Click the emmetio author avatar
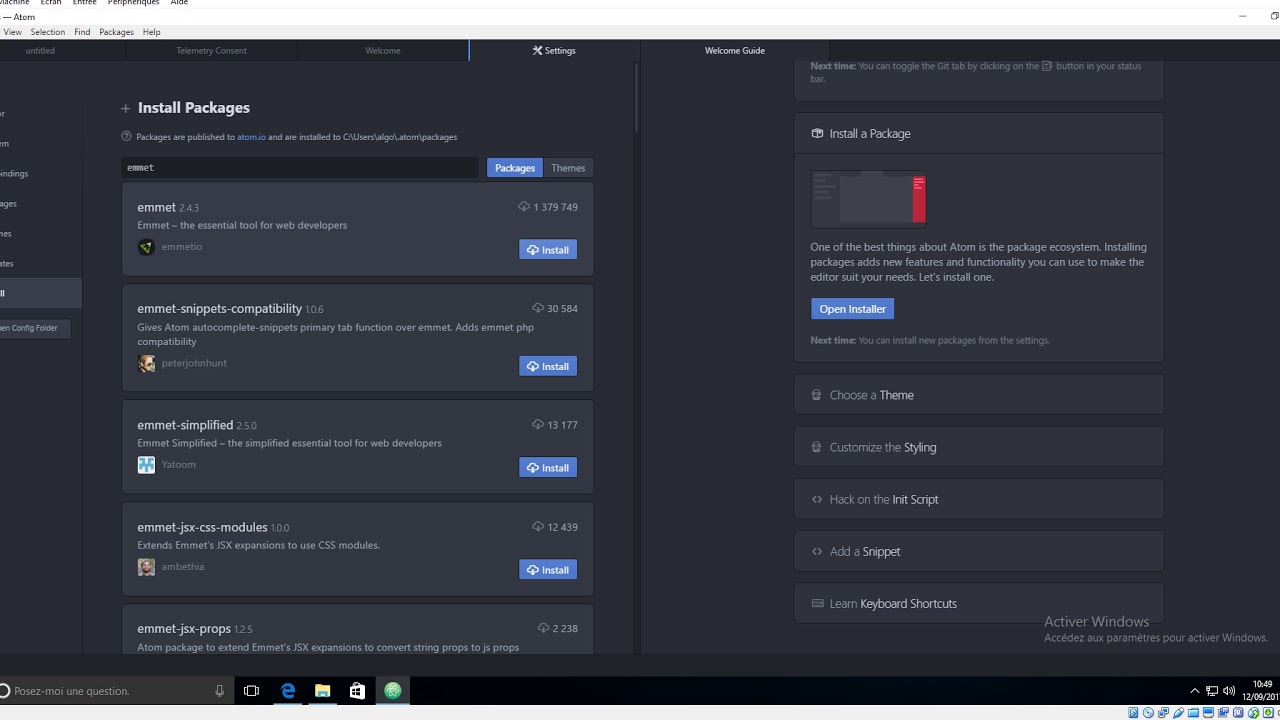Image resolution: width=1280 pixels, height=720 pixels. [146, 247]
